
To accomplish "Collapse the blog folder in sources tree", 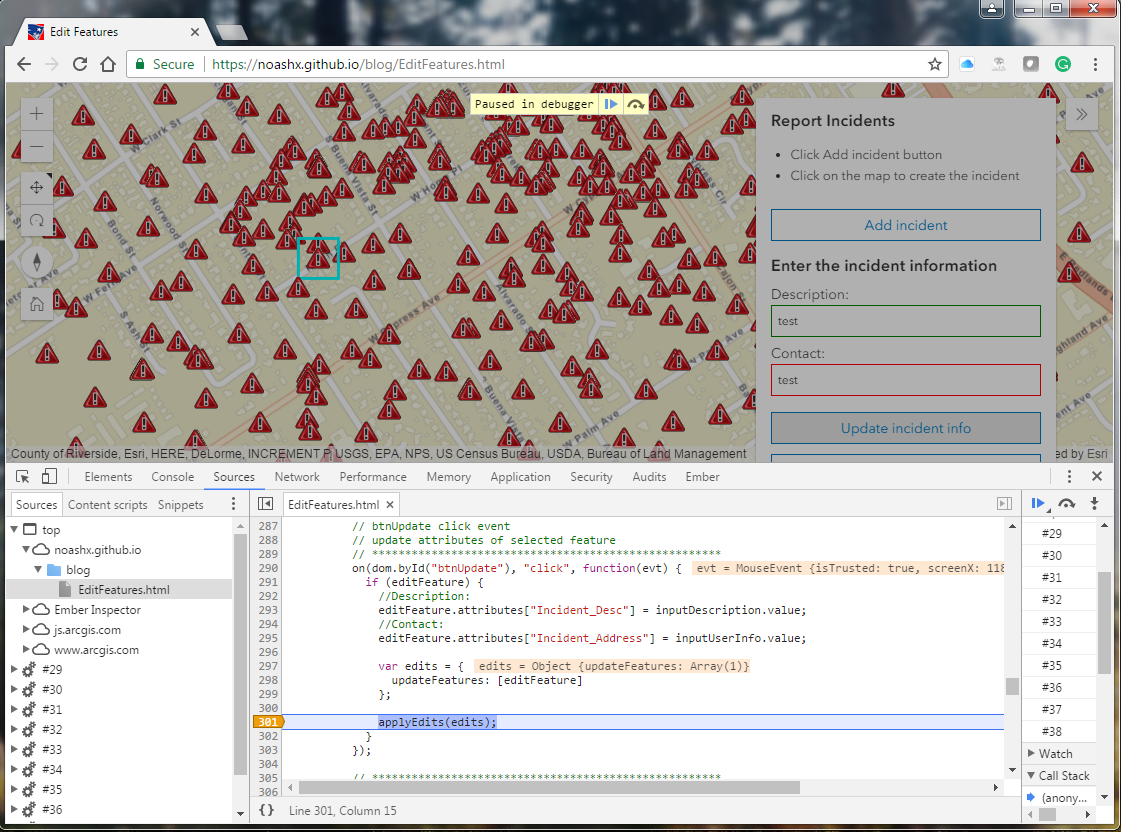I will point(38,570).
